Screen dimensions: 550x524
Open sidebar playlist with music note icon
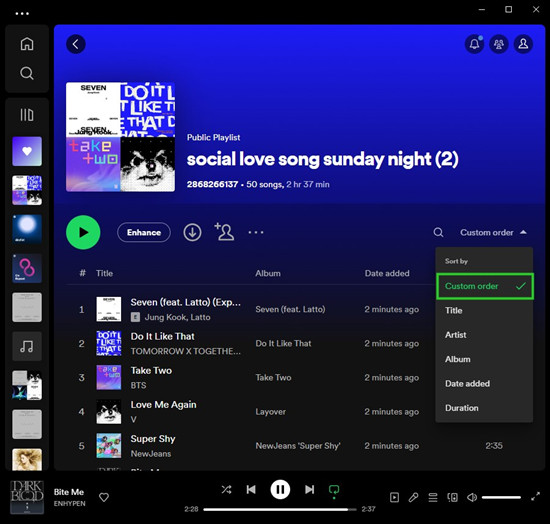pyautogui.click(x=27, y=347)
